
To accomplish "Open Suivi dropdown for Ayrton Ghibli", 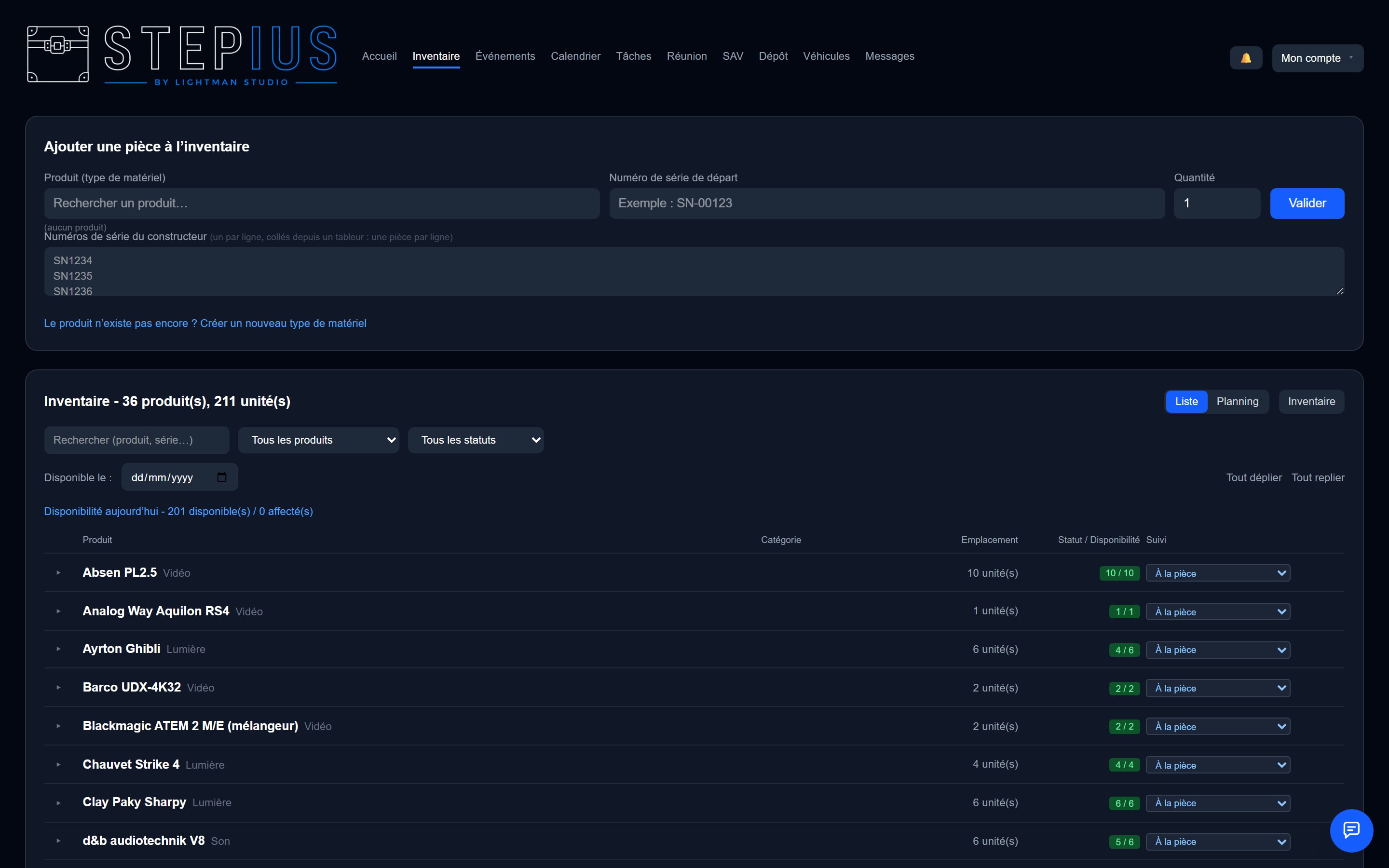I will 1218,650.
